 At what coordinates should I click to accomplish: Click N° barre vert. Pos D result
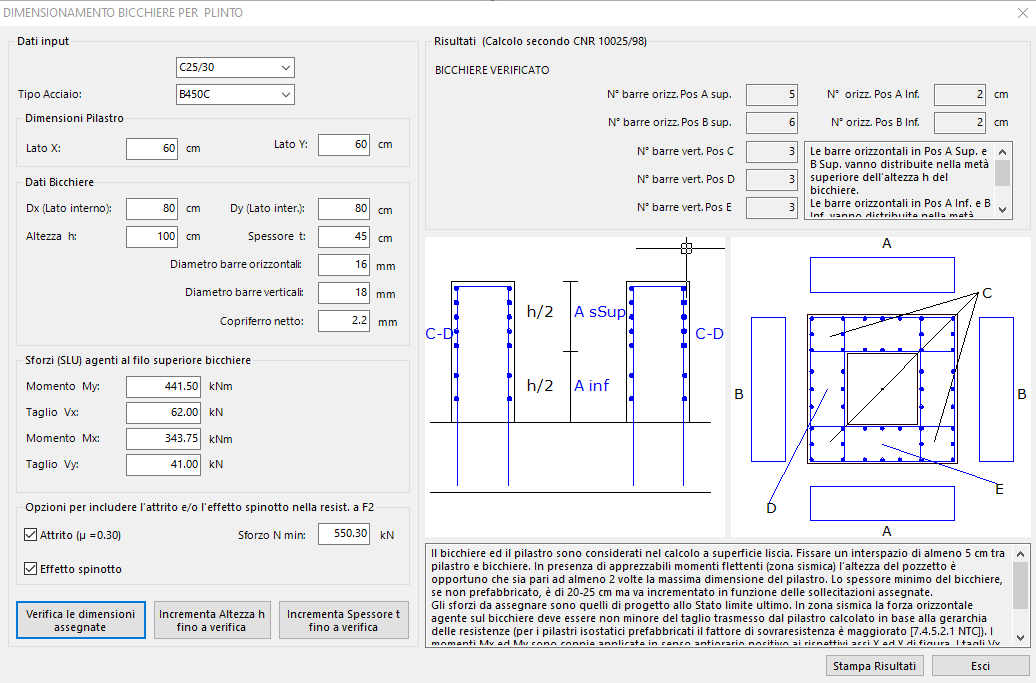(x=772, y=179)
